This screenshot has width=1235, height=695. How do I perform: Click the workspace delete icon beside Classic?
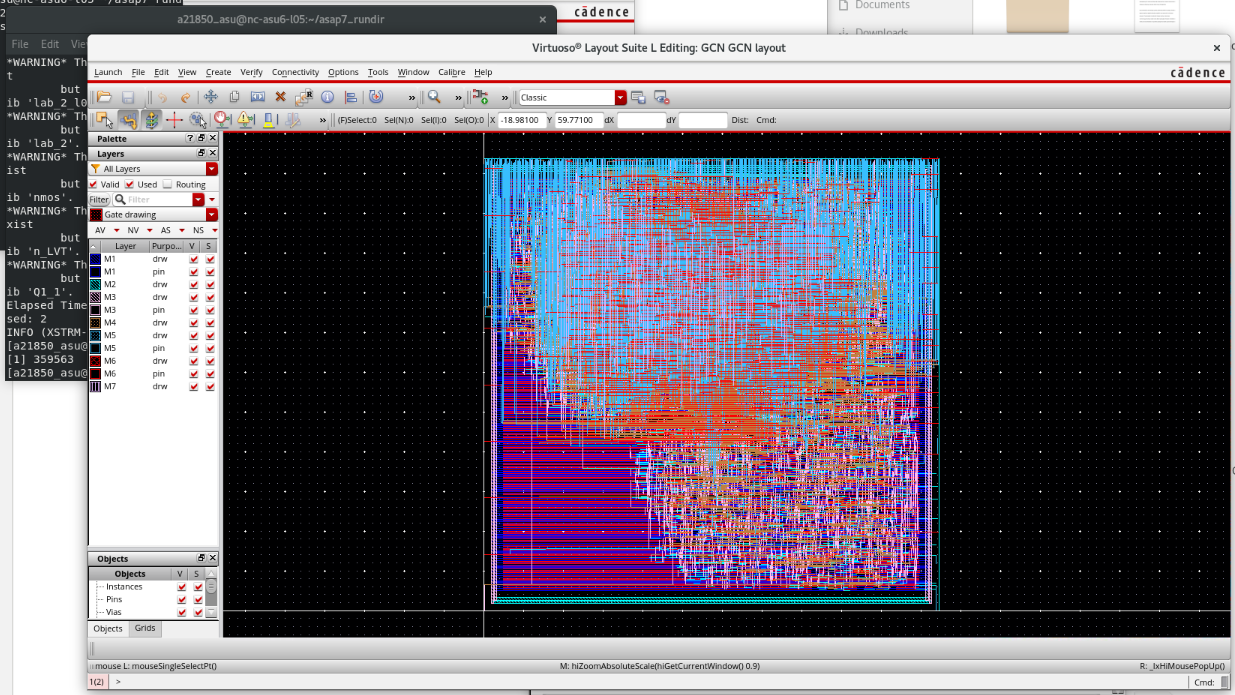tap(661, 97)
